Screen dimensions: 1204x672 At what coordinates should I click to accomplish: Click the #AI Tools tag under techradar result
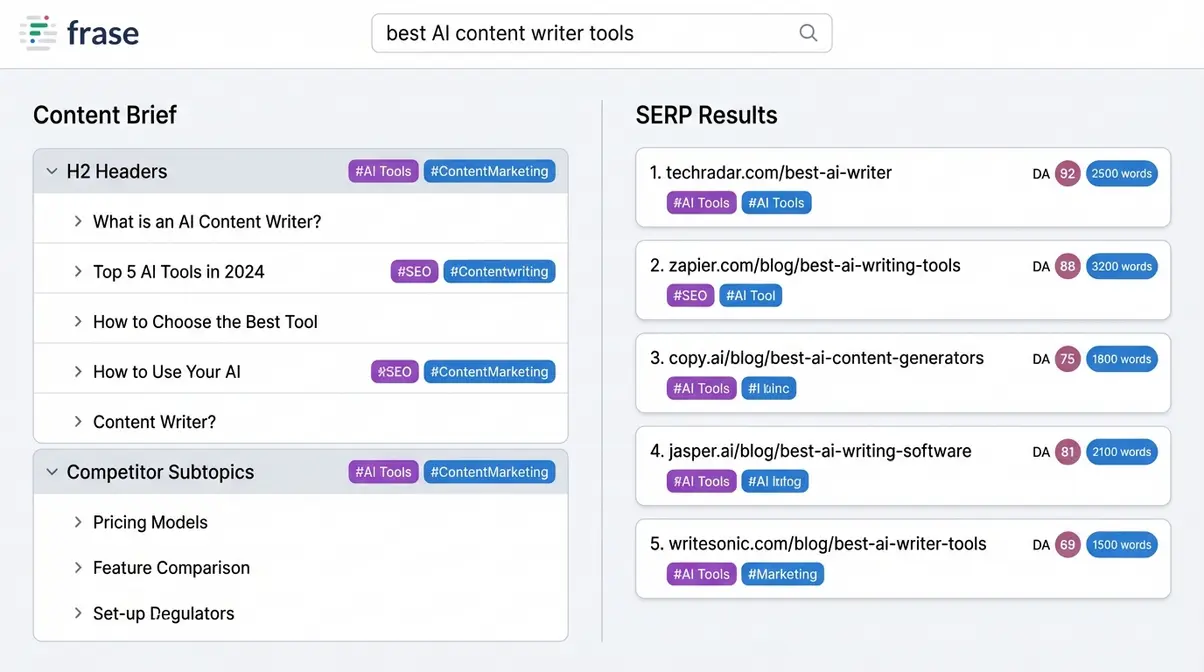[x=701, y=202]
